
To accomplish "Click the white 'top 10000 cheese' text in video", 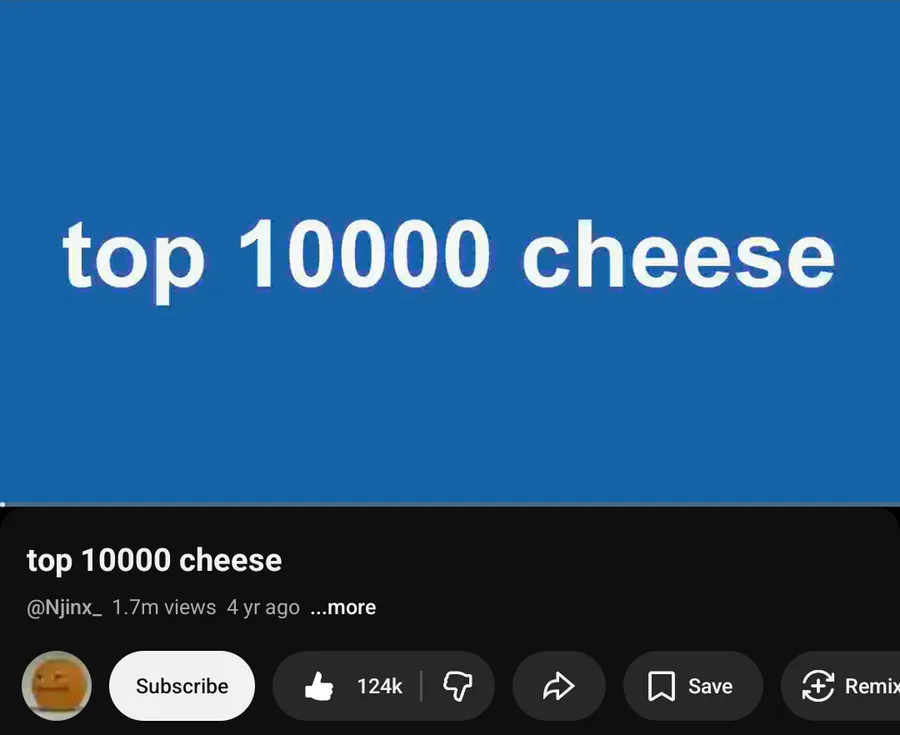I will click(448, 255).
